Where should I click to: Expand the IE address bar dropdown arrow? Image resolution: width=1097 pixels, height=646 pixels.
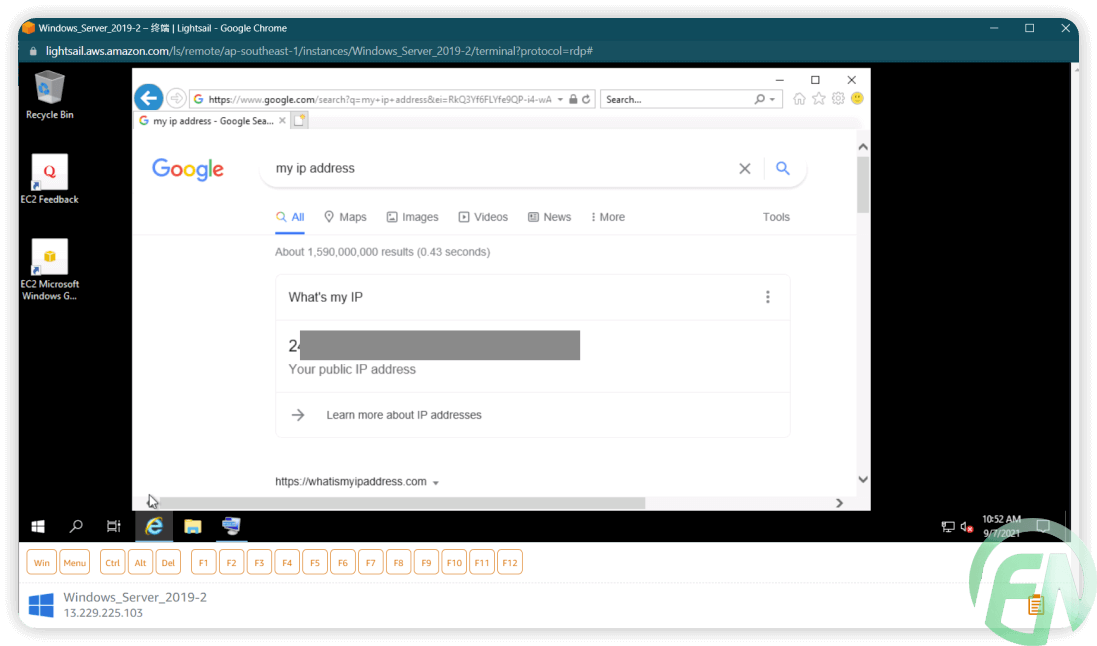560,99
